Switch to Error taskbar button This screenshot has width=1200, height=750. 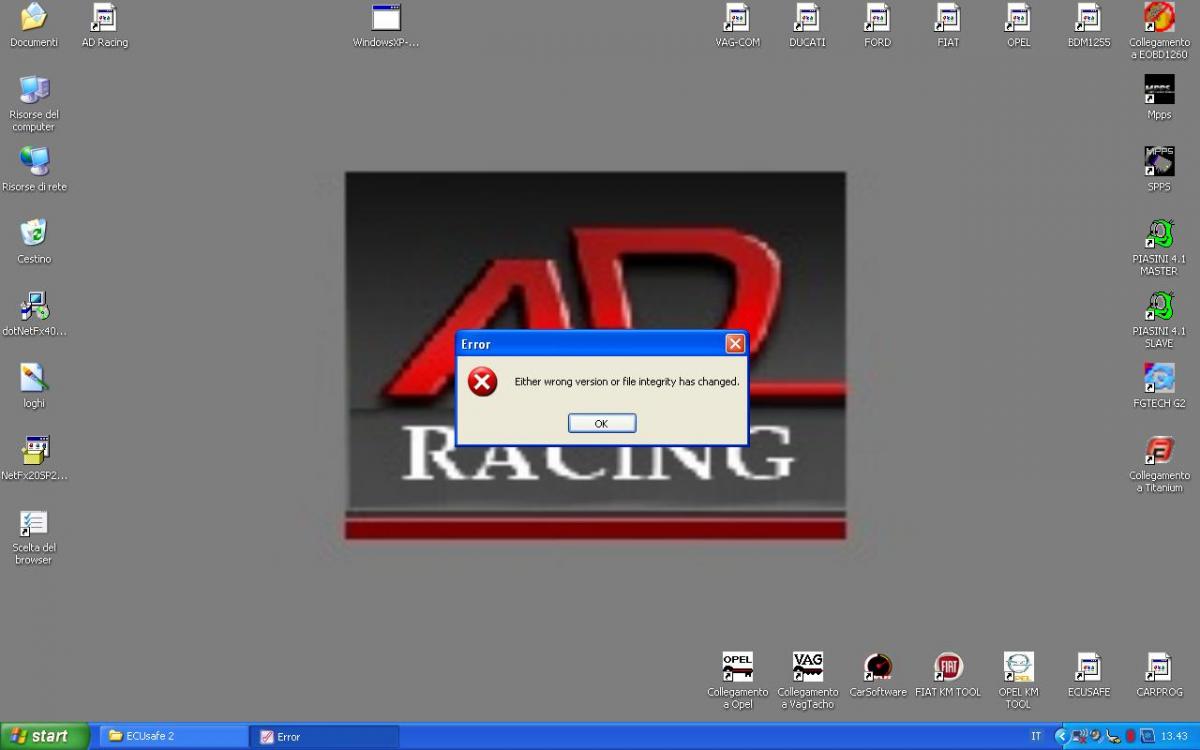coord(324,736)
